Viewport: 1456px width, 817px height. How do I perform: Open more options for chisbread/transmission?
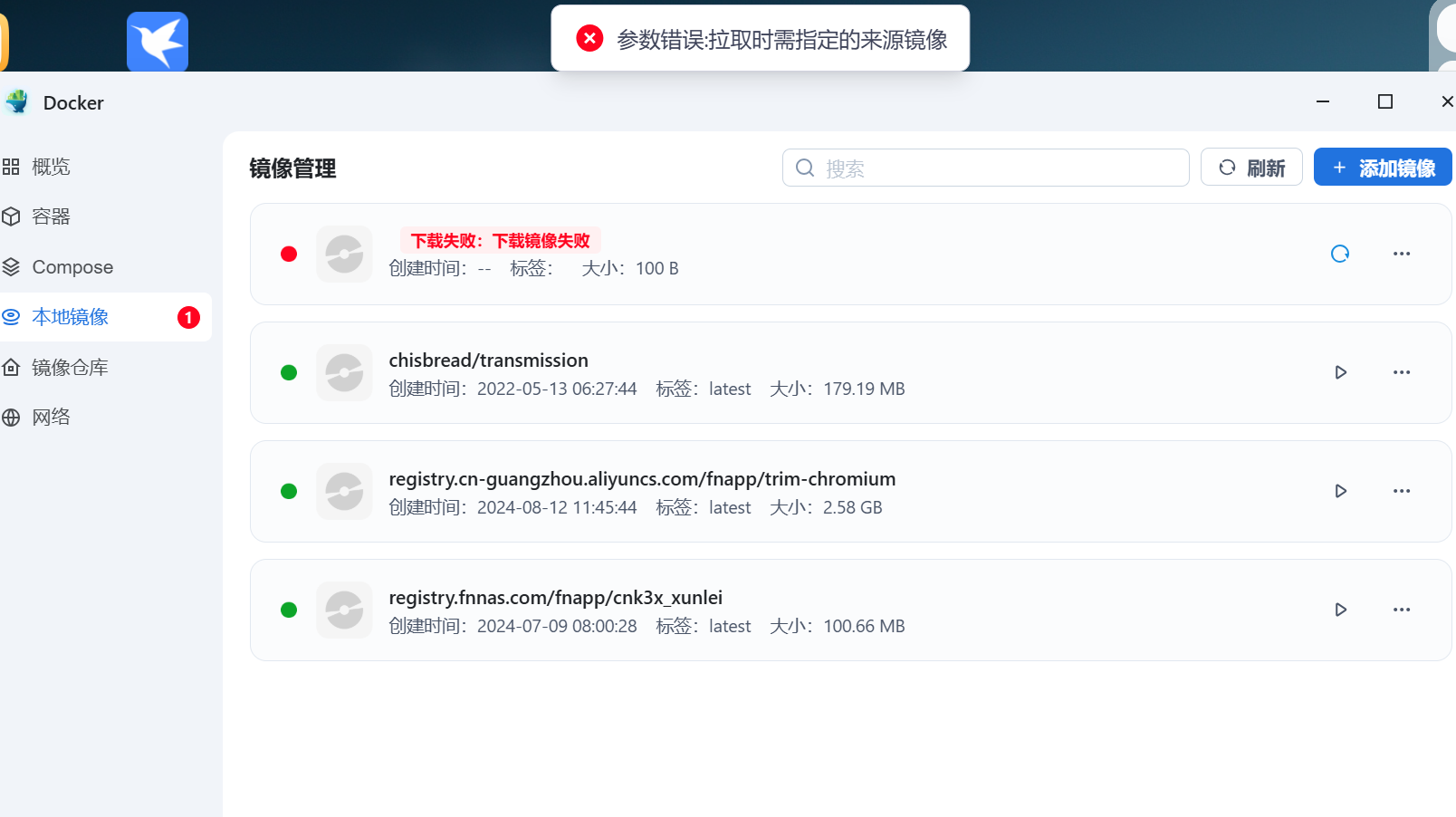point(1402,372)
